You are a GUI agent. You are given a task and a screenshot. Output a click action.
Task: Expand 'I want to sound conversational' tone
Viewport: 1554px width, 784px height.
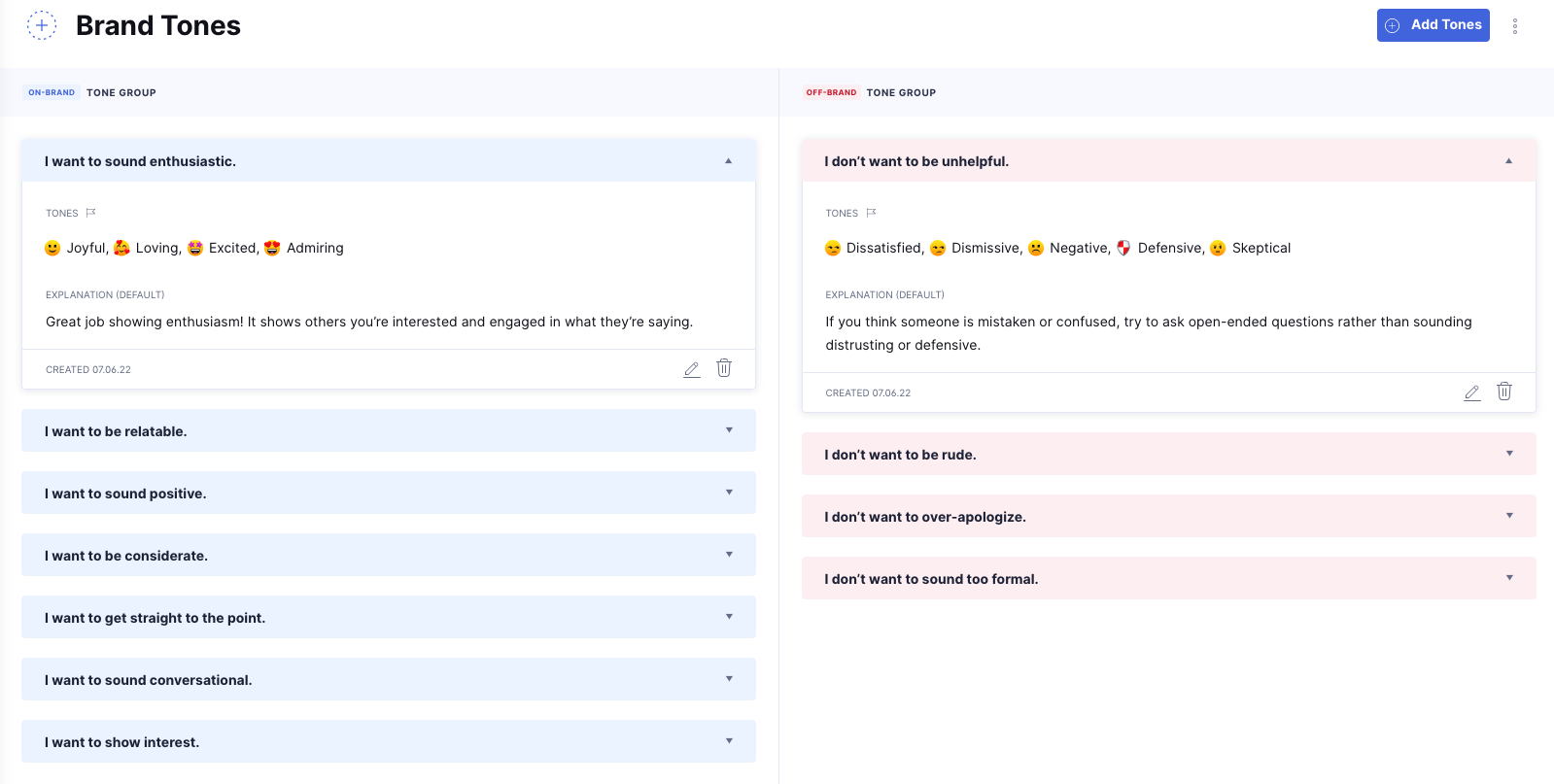click(729, 679)
